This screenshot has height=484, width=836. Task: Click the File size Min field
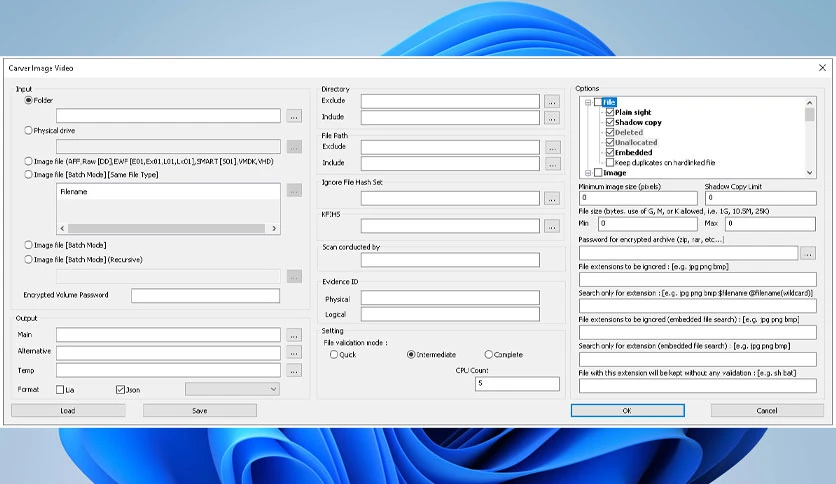(647, 223)
